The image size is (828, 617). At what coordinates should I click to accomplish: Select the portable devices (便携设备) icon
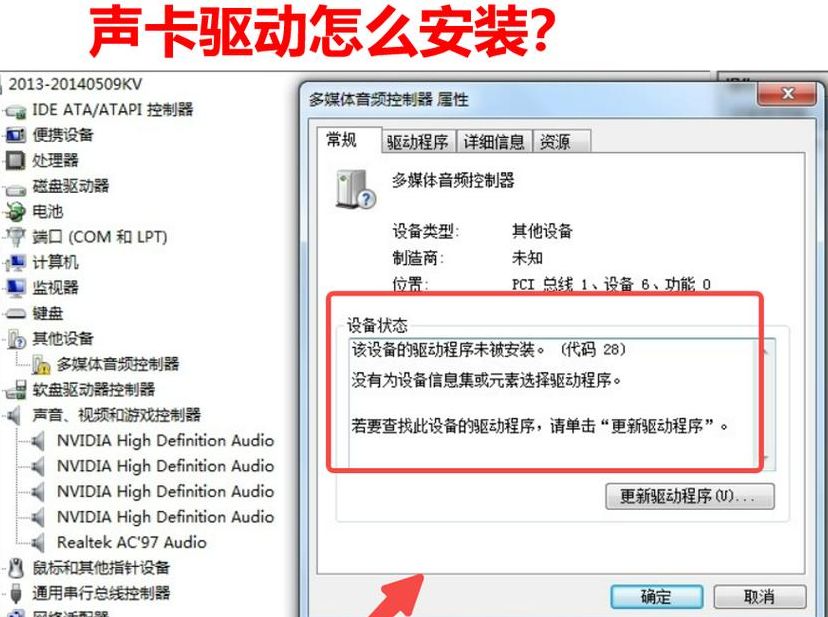tap(16, 135)
